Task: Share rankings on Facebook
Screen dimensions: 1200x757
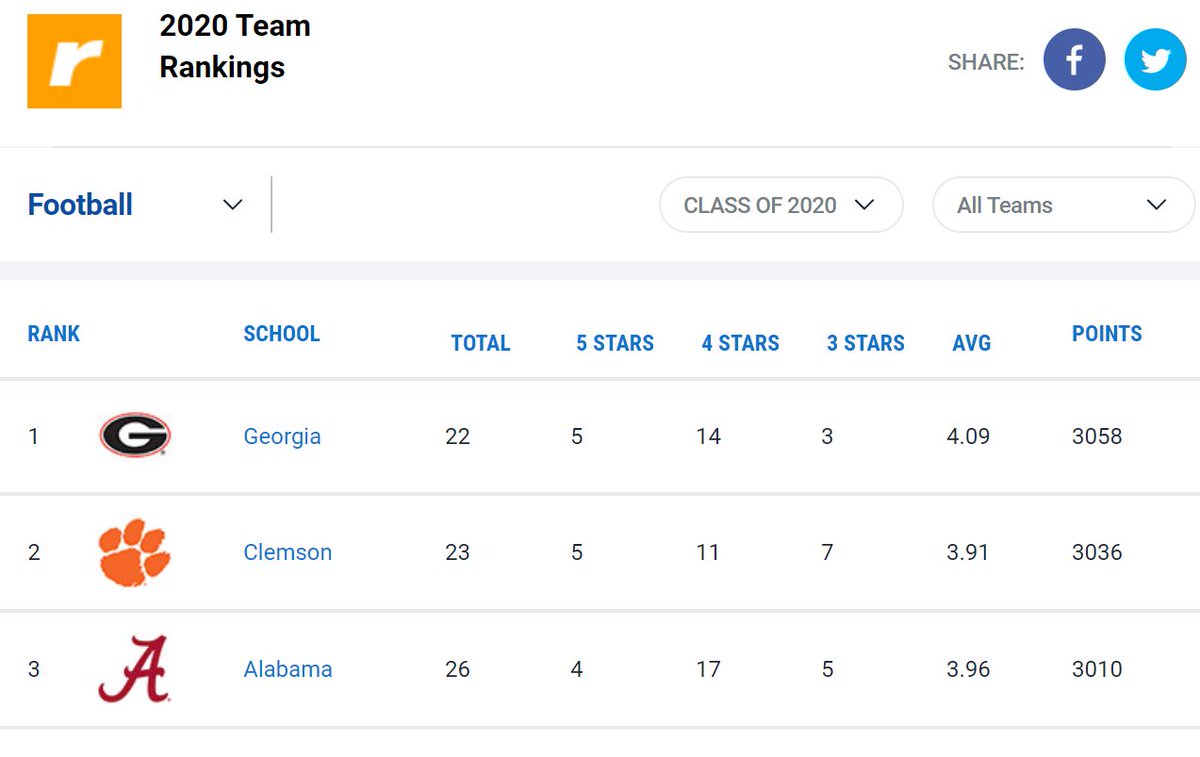Action: pos(1074,60)
